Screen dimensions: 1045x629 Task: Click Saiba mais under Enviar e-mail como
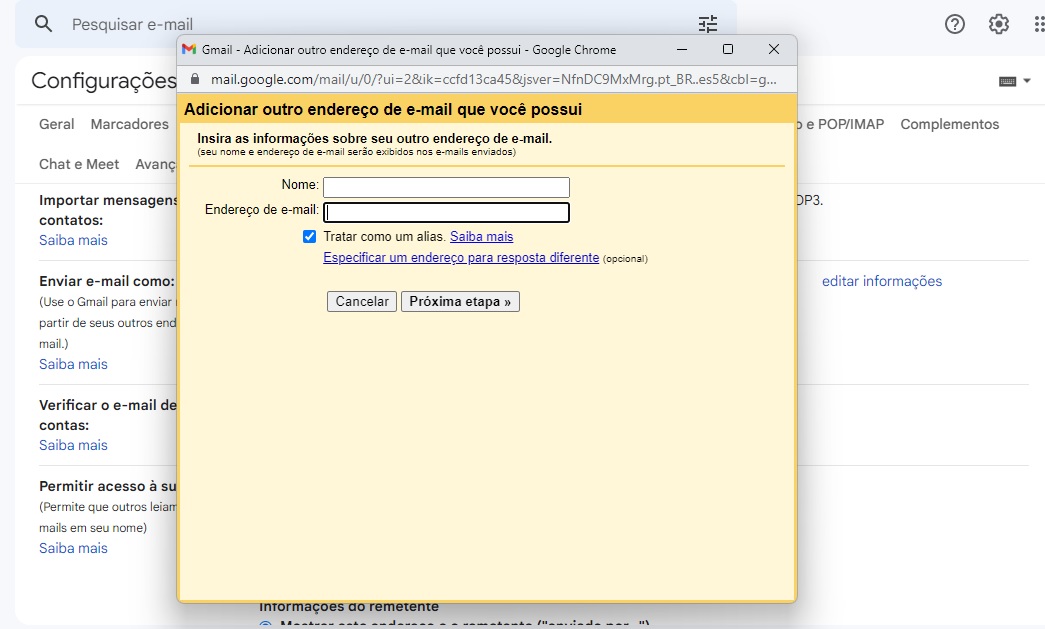pyautogui.click(x=73, y=364)
